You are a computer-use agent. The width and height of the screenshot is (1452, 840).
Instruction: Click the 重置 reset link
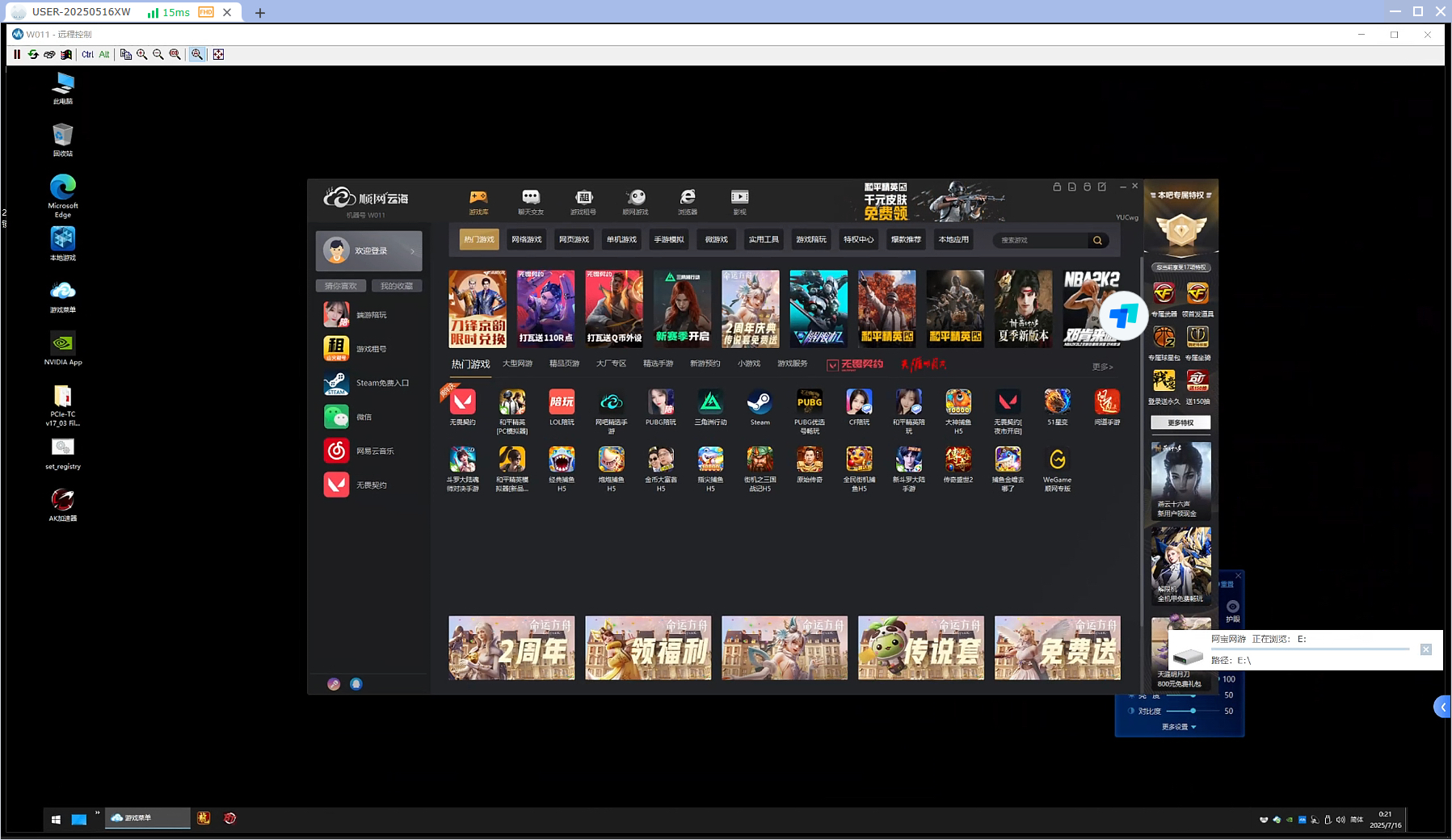click(1227, 584)
